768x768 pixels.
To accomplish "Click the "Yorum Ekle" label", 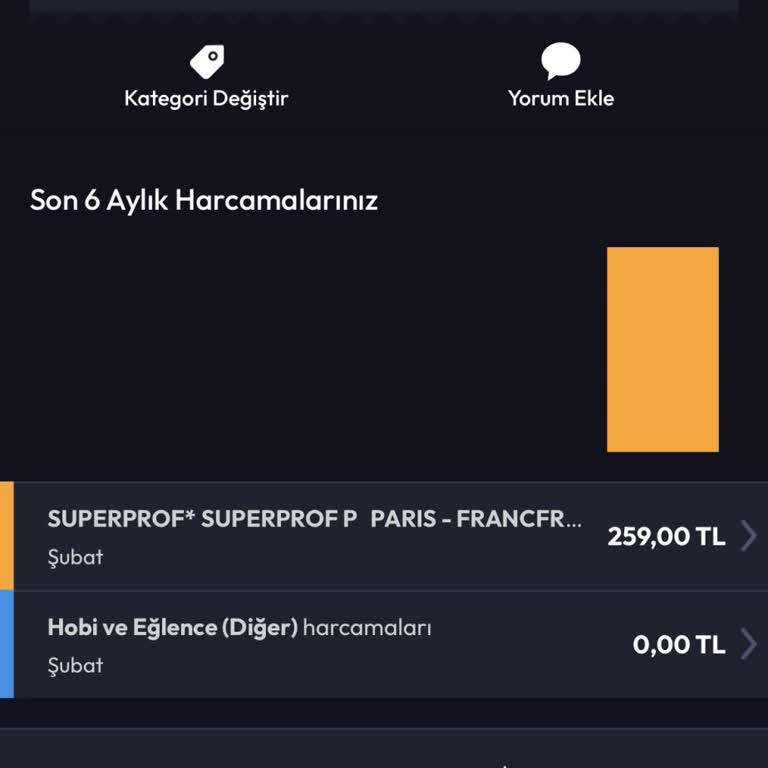I will [x=560, y=98].
